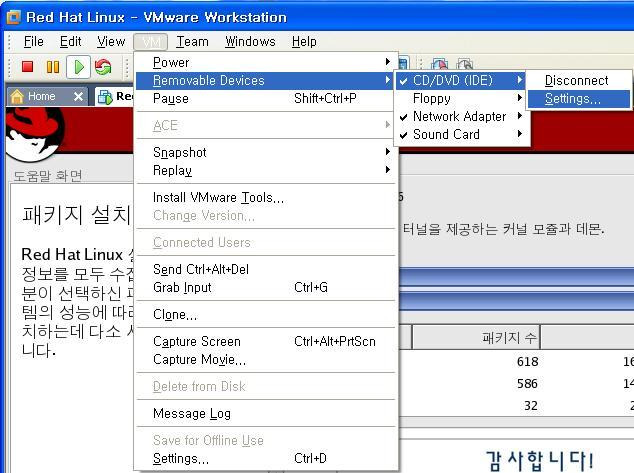Viewport: 634px width, 473px height.
Task: Click the yellow Suspend pause icon
Action: pyautogui.click(x=53, y=67)
